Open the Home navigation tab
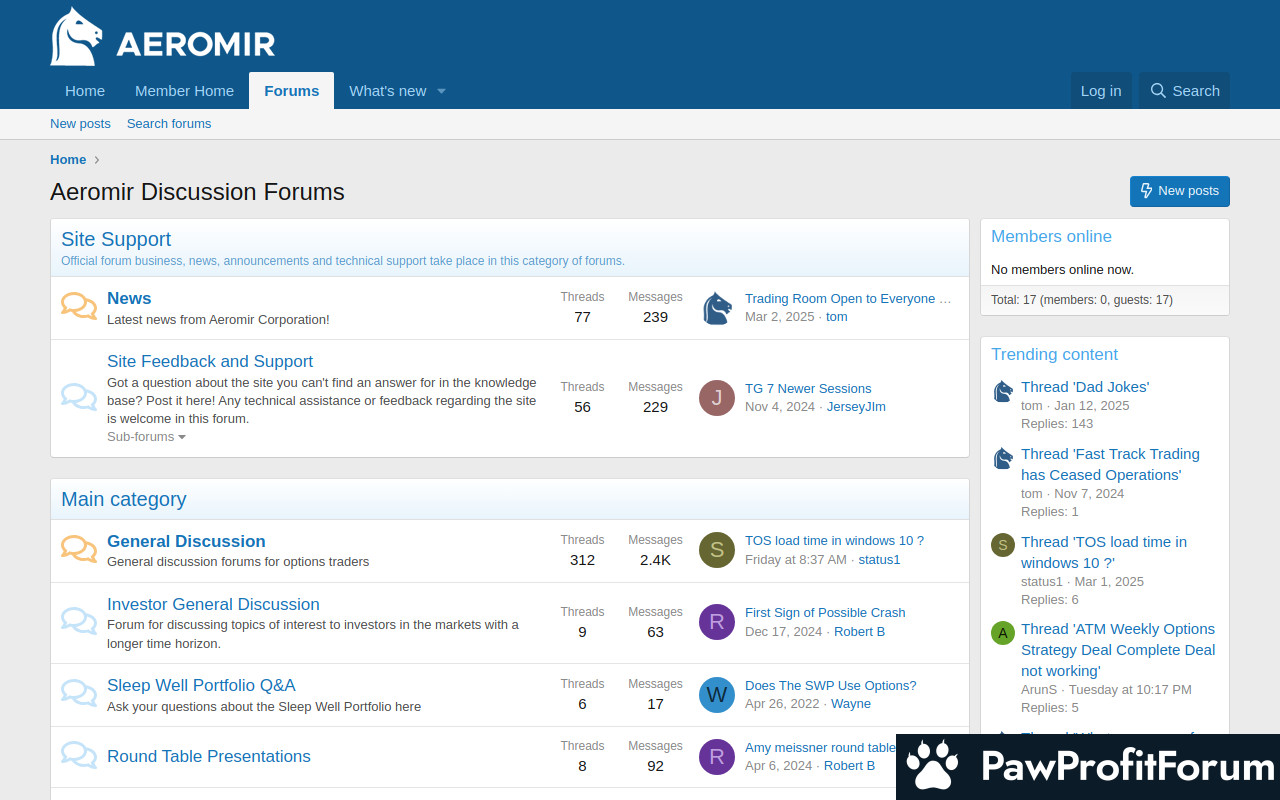 tap(85, 91)
